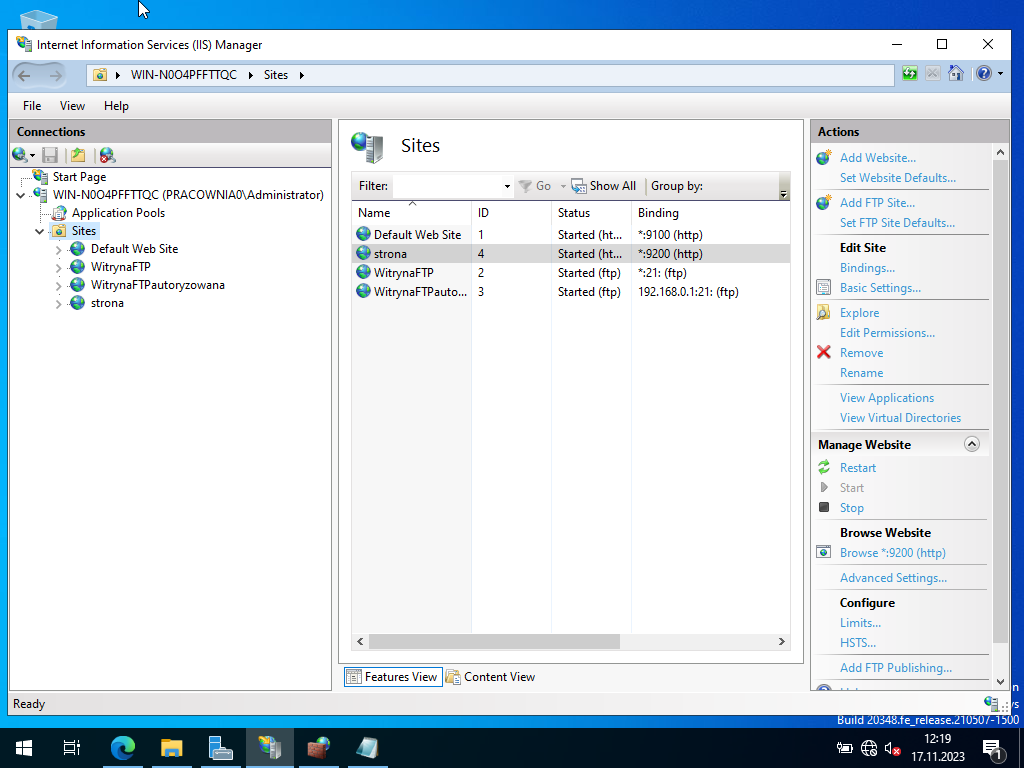Click the Stop black square icon
Image resolution: width=1024 pixels, height=768 pixels.
tap(824, 507)
